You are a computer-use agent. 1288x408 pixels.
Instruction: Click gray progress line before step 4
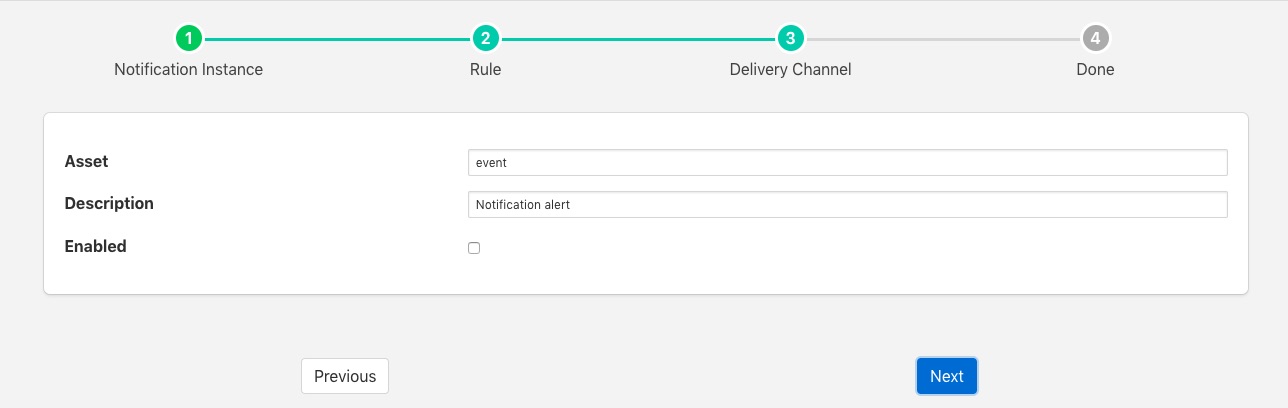click(942, 39)
